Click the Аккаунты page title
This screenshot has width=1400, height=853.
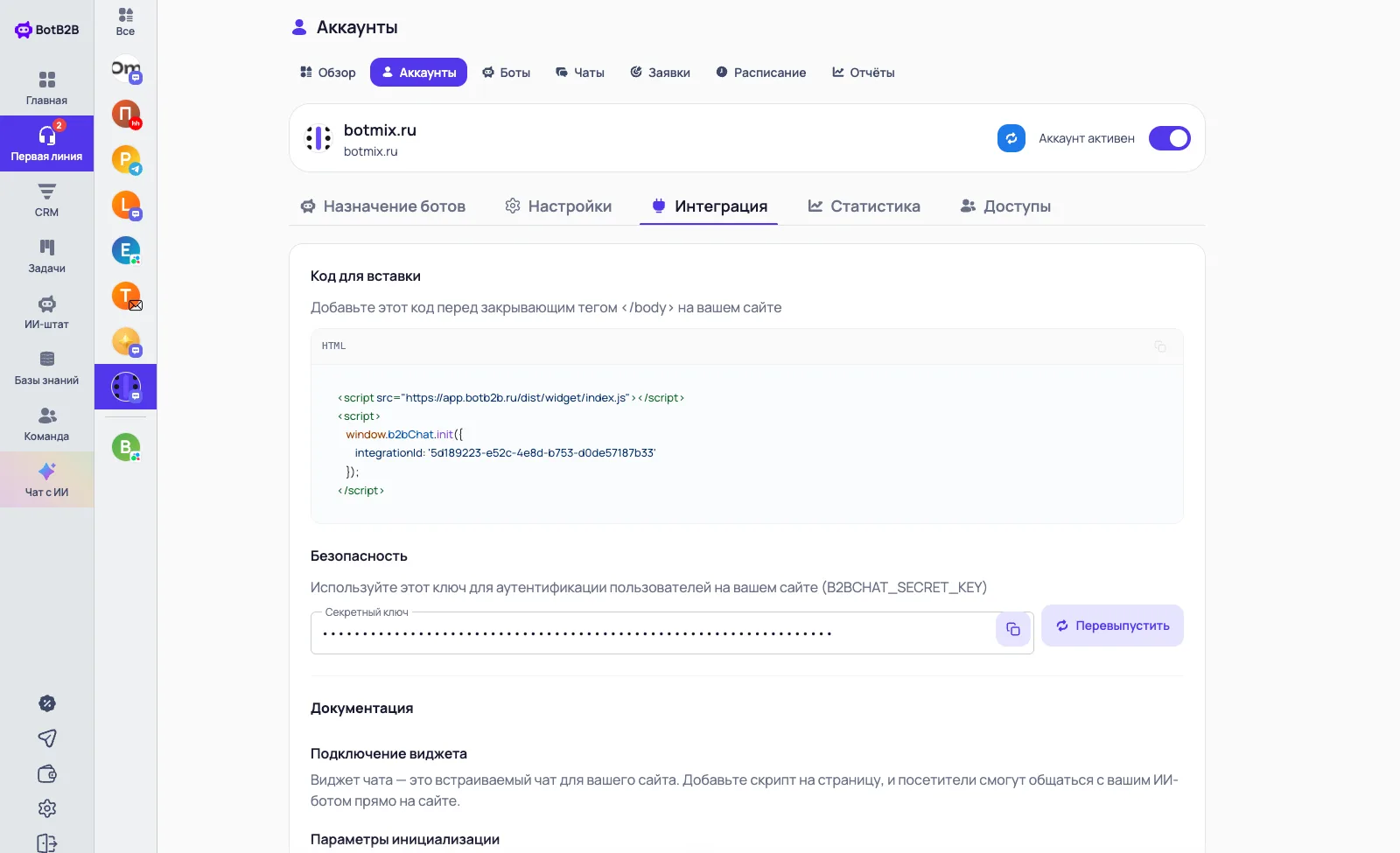357,28
